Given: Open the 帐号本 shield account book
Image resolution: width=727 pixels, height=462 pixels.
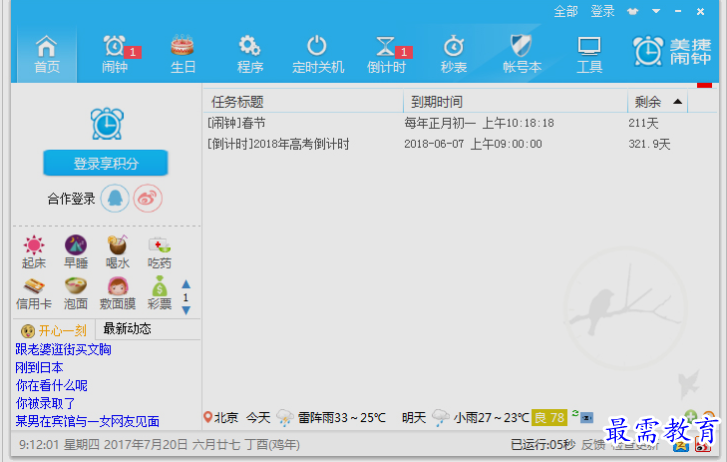Looking at the screenshot, I should 522,55.
